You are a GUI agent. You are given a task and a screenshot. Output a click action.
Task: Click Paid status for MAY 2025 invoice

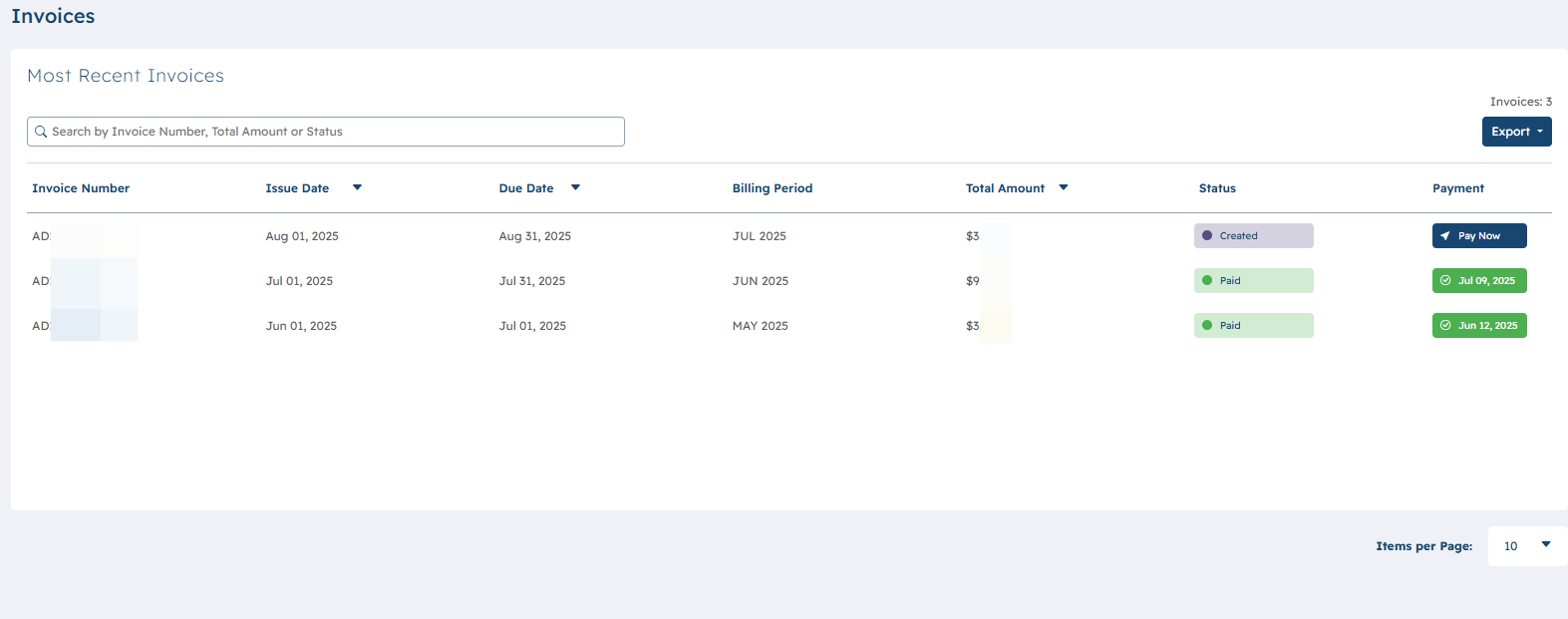pos(1254,326)
